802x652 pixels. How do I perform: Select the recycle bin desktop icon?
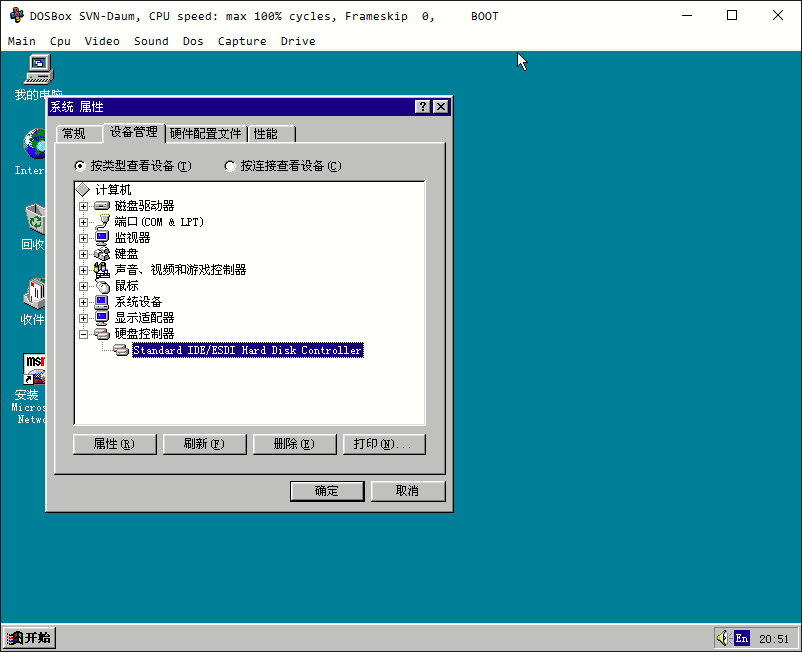point(35,219)
